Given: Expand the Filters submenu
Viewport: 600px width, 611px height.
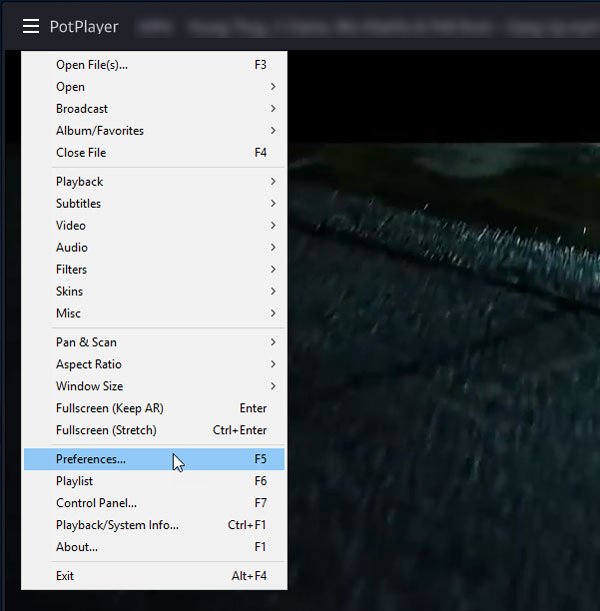Looking at the screenshot, I should pyautogui.click(x=71, y=270).
